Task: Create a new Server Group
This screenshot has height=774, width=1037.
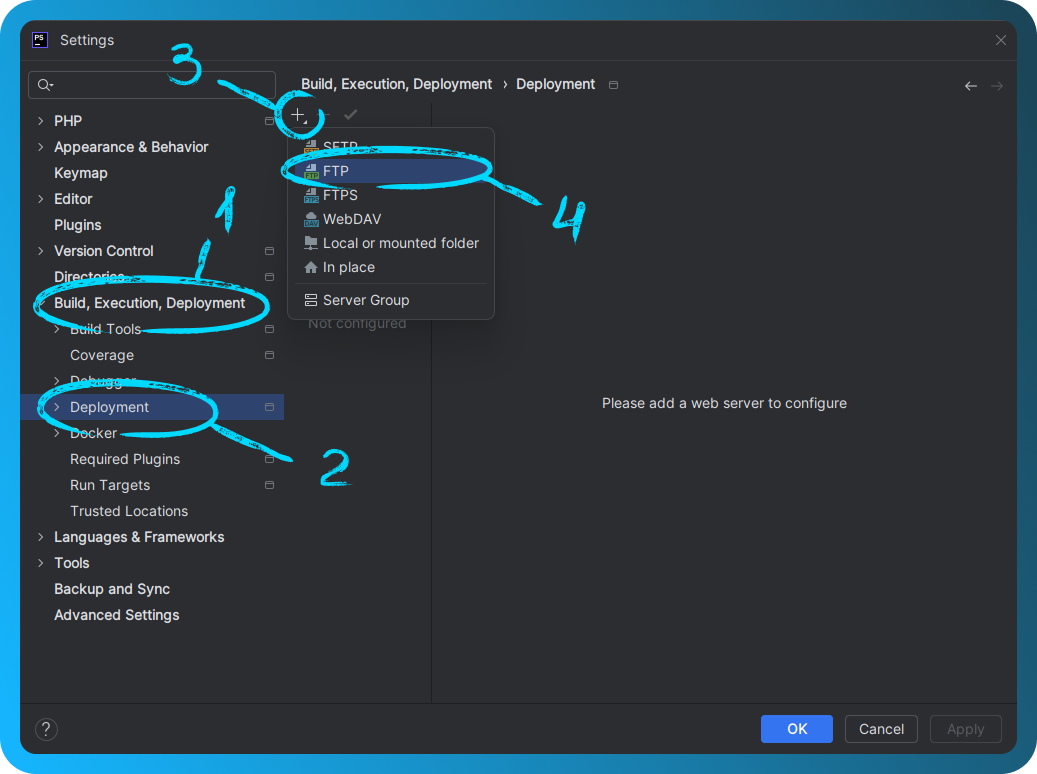Action: click(365, 299)
